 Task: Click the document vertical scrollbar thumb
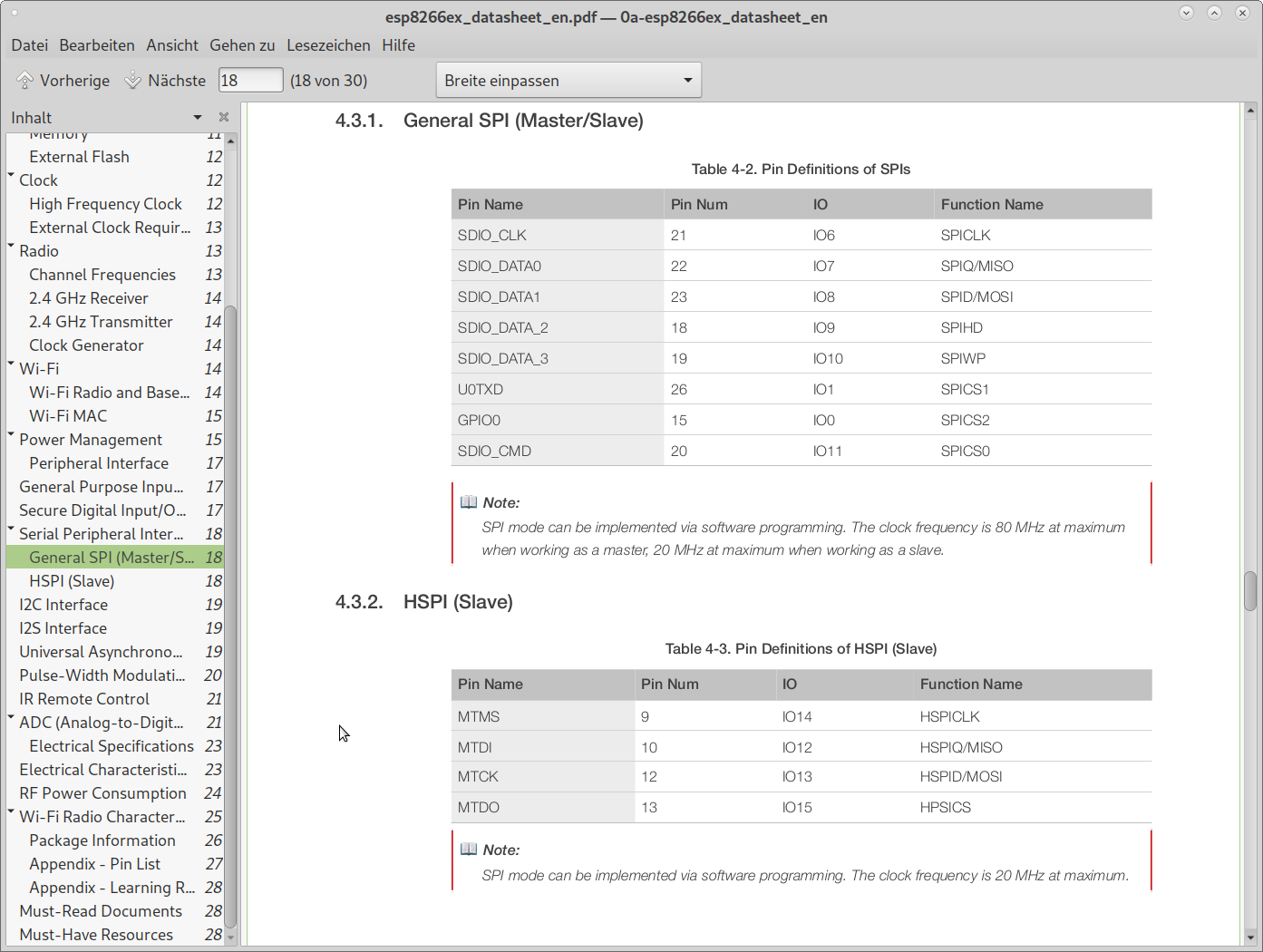tap(1250, 591)
